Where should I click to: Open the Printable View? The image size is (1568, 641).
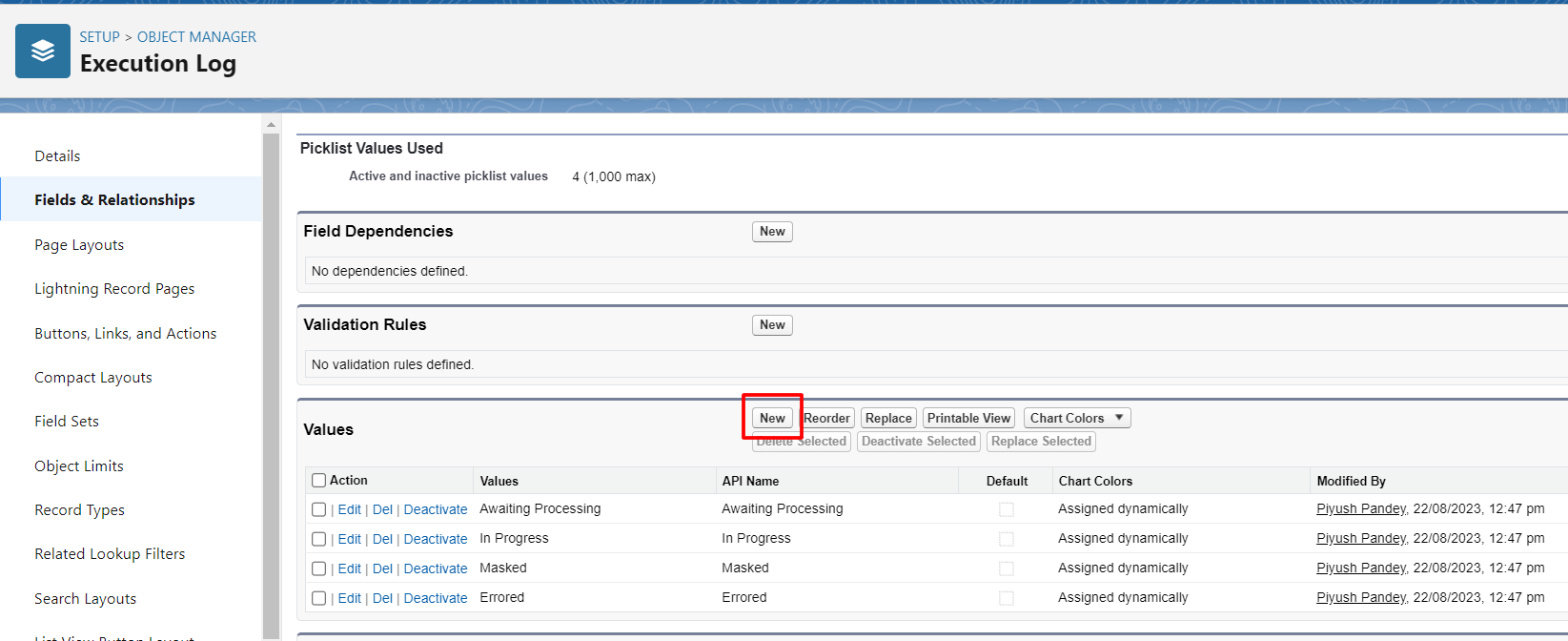968,418
